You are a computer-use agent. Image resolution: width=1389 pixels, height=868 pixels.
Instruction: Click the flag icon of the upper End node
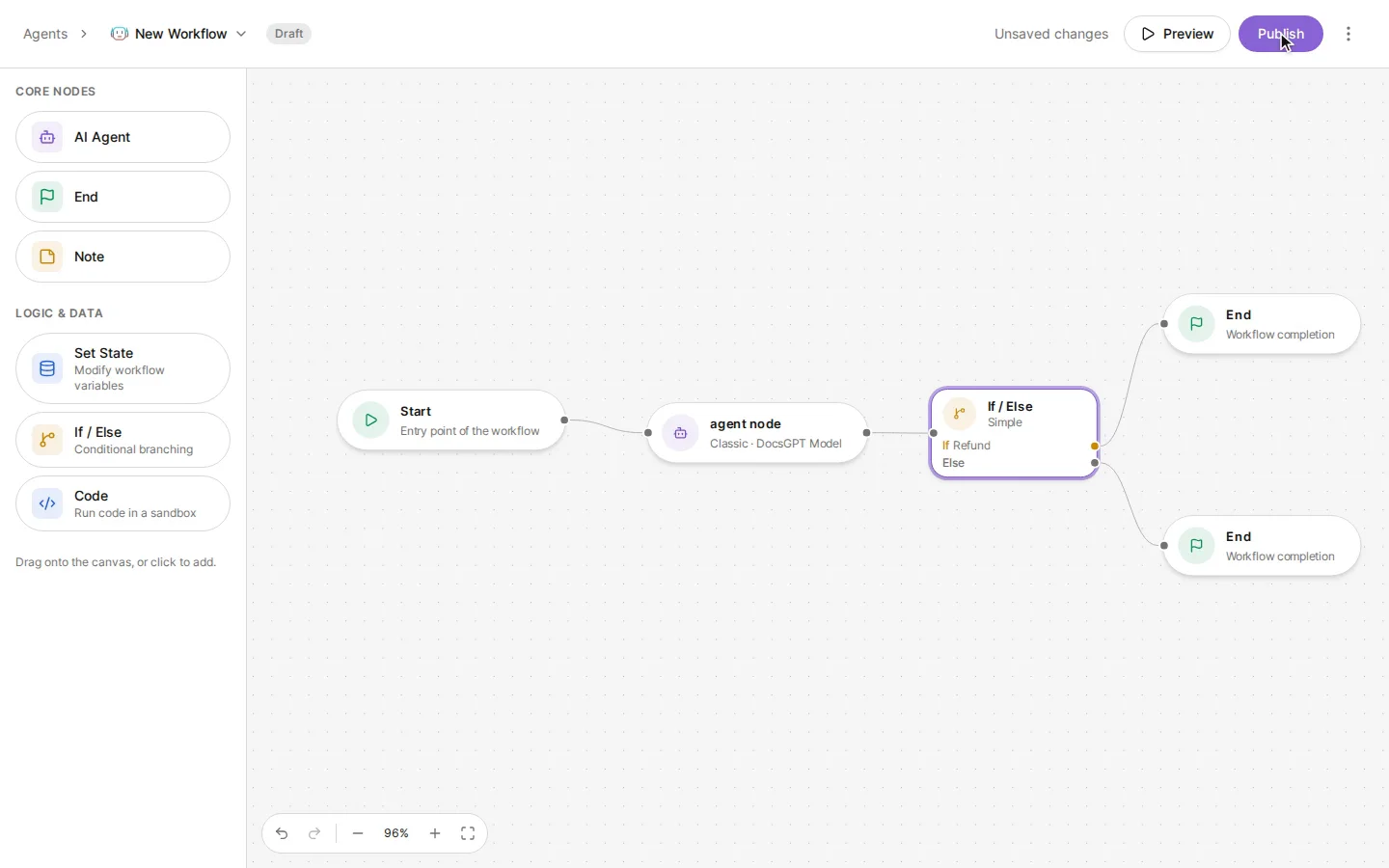[x=1197, y=324]
